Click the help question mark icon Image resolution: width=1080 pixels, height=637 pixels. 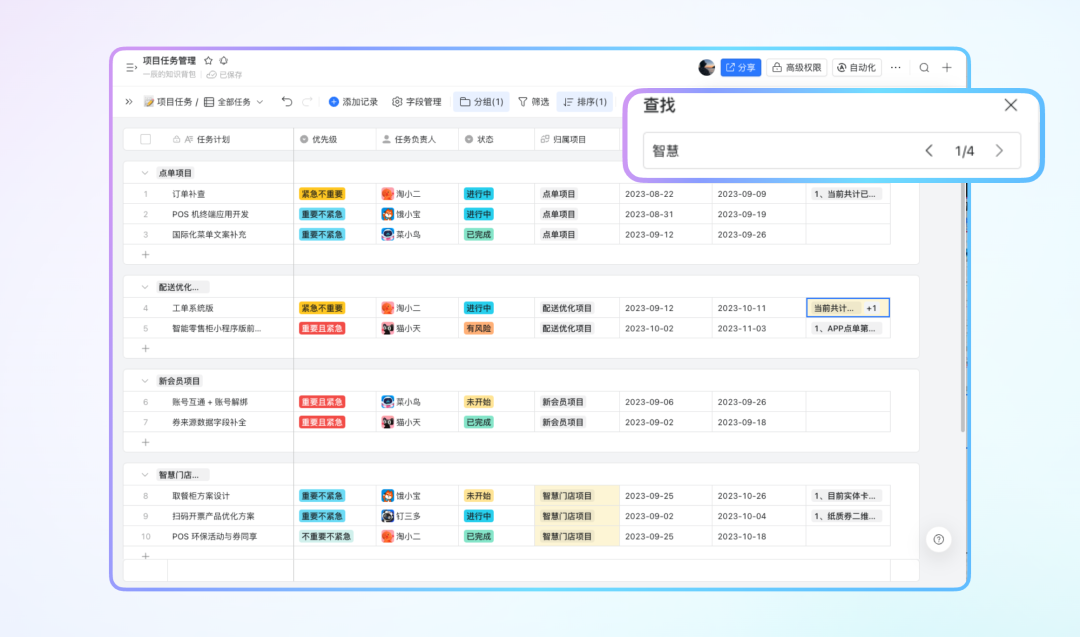[x=938, y=539]
